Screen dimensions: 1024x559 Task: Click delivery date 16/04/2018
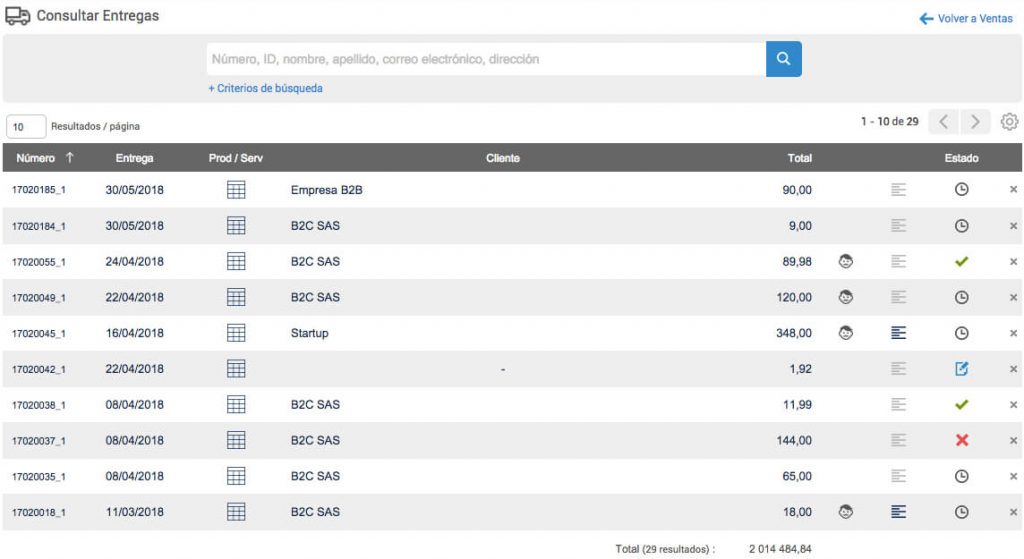(135, 333)
